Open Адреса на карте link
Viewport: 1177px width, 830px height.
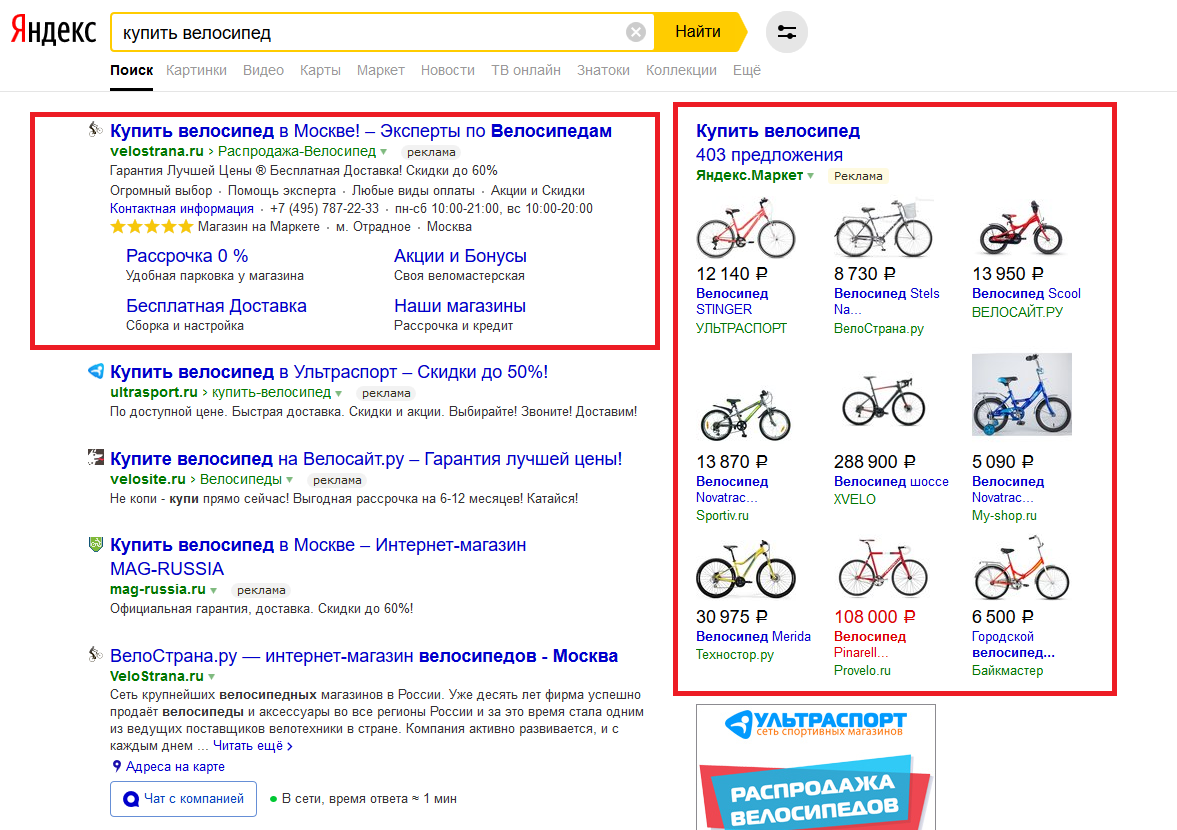175,766
